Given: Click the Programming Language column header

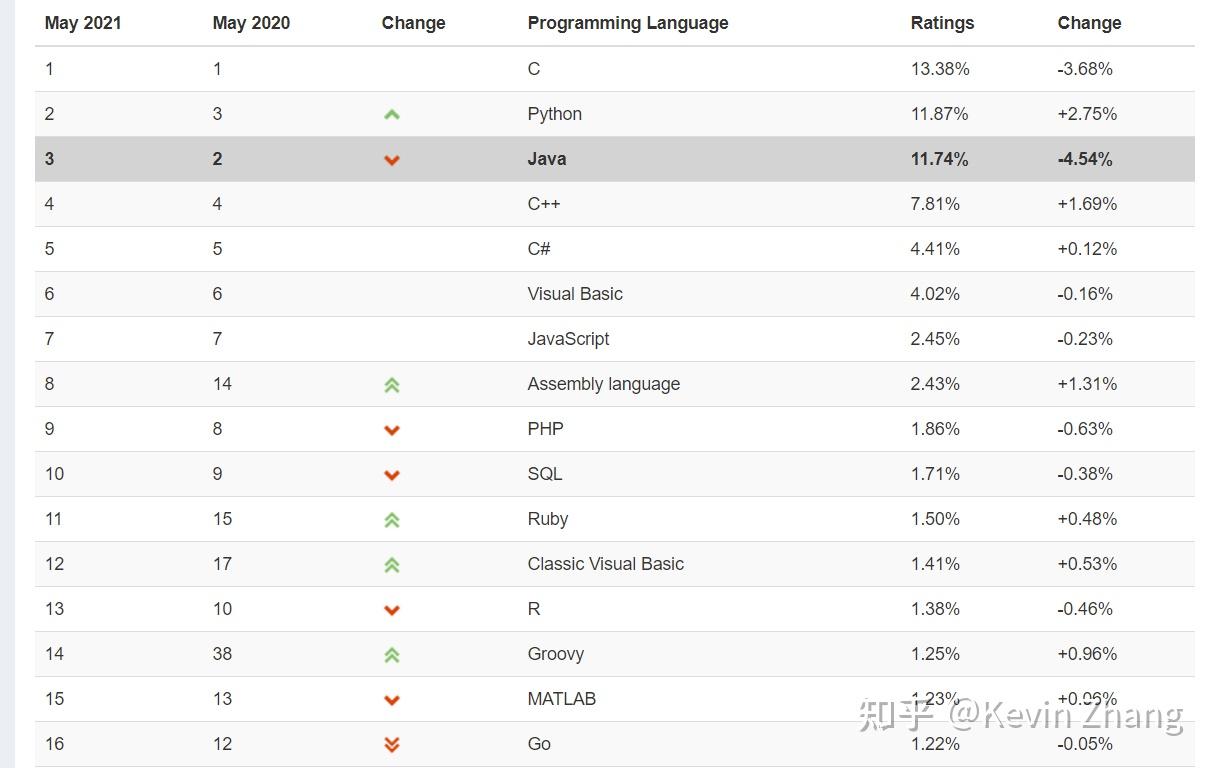Looking at the screenshot, I should 628,23.
